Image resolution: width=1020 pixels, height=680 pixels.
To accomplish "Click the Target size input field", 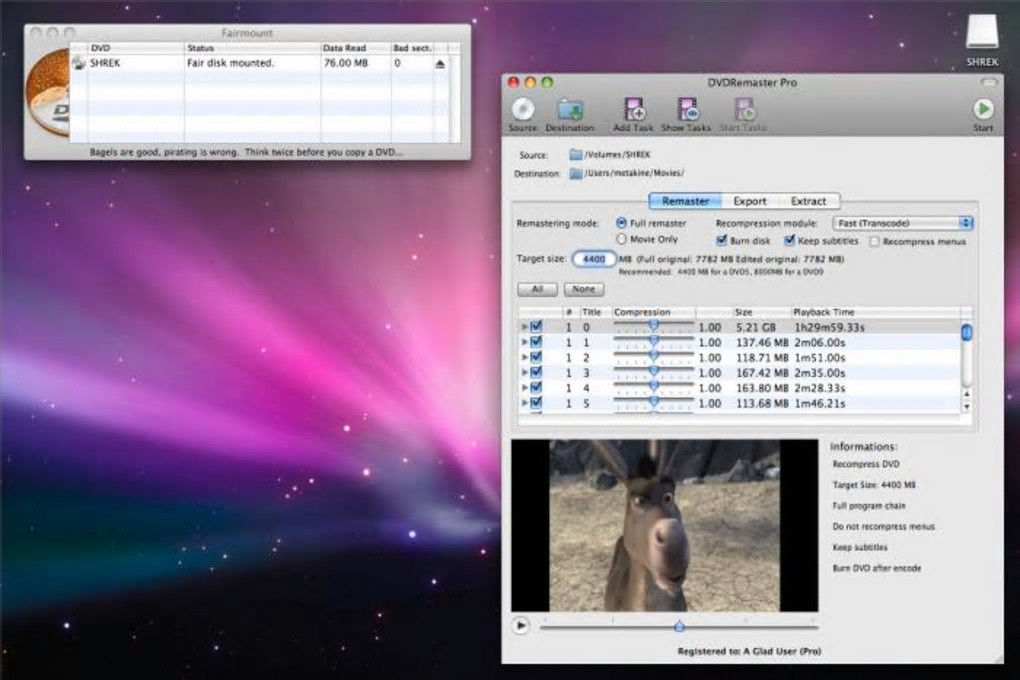I will [594, 259].
